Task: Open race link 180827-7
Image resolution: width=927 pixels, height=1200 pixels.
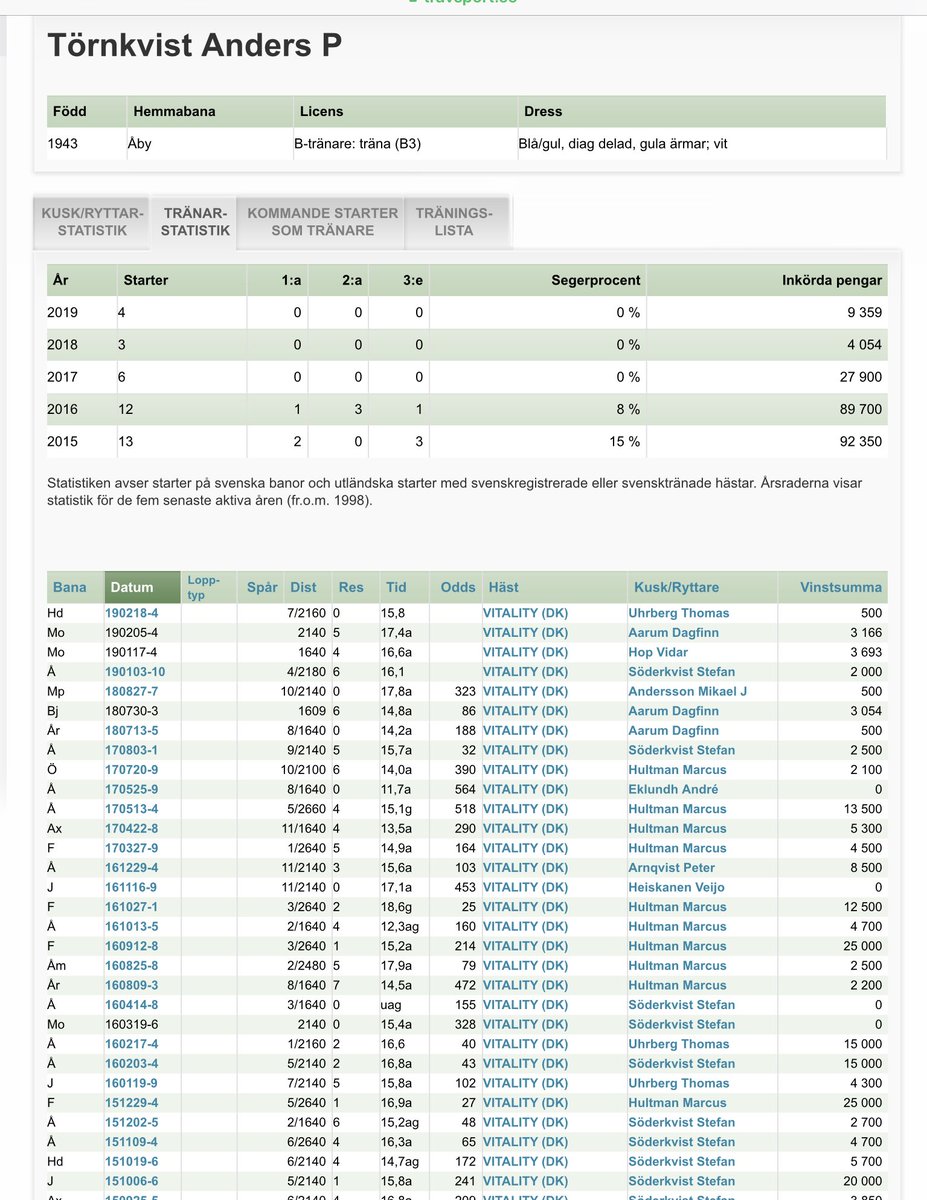Action: click(131, 691)
